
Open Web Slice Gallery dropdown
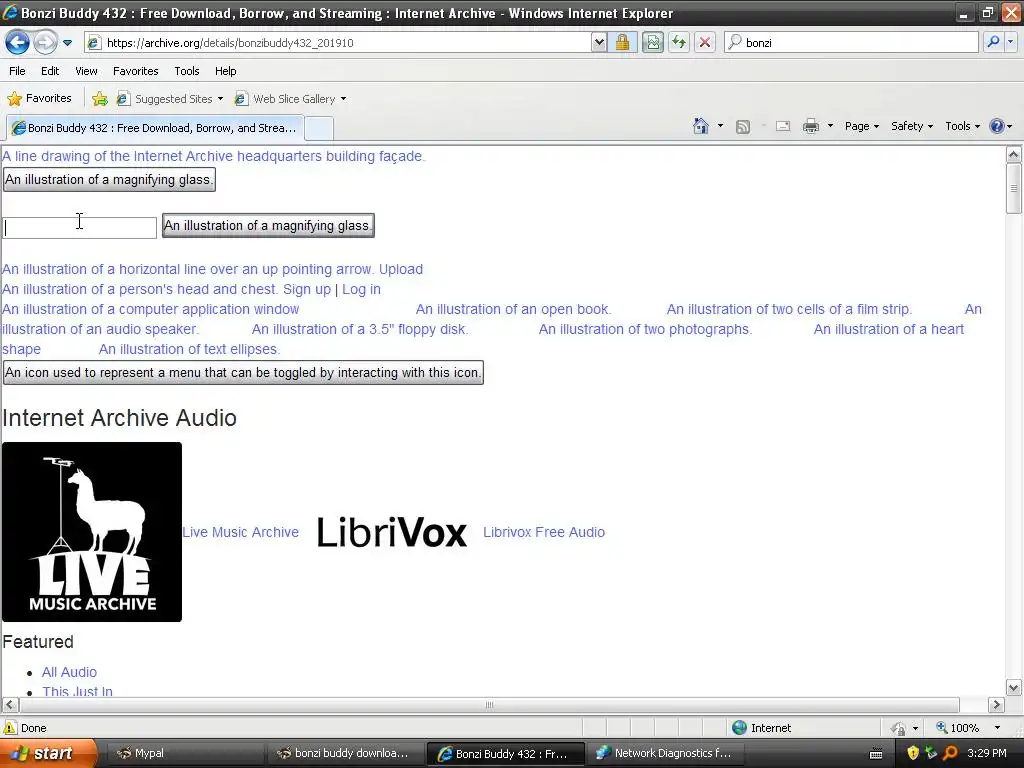point(290,99)
